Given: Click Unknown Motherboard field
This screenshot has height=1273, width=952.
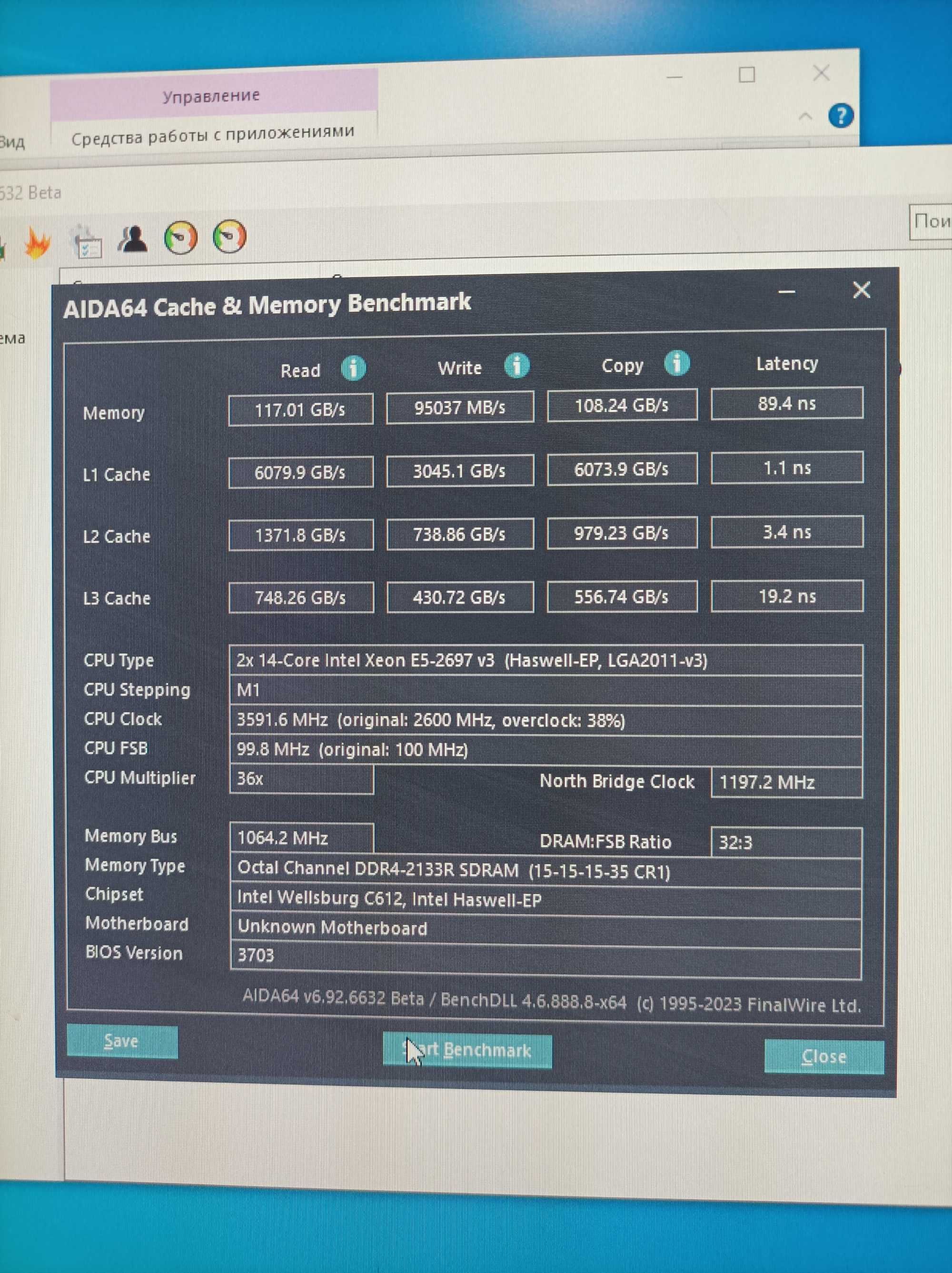Looking at the screenshot, I should 545,928.
